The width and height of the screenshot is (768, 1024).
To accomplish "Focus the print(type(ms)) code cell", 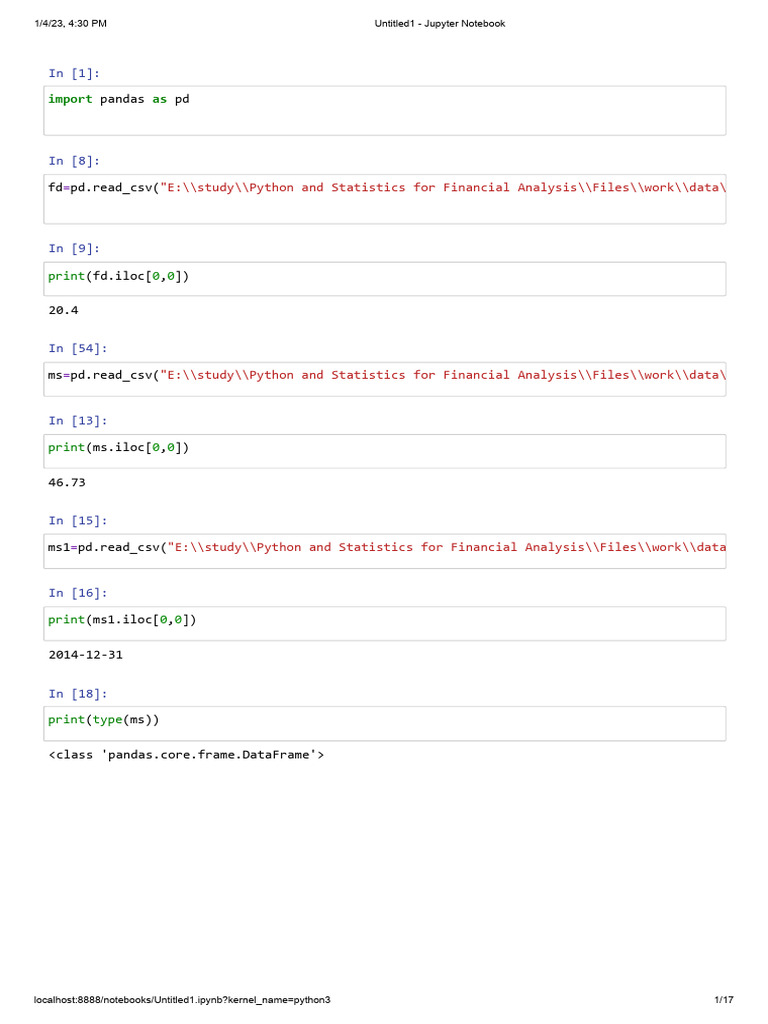I will point(385,723).
